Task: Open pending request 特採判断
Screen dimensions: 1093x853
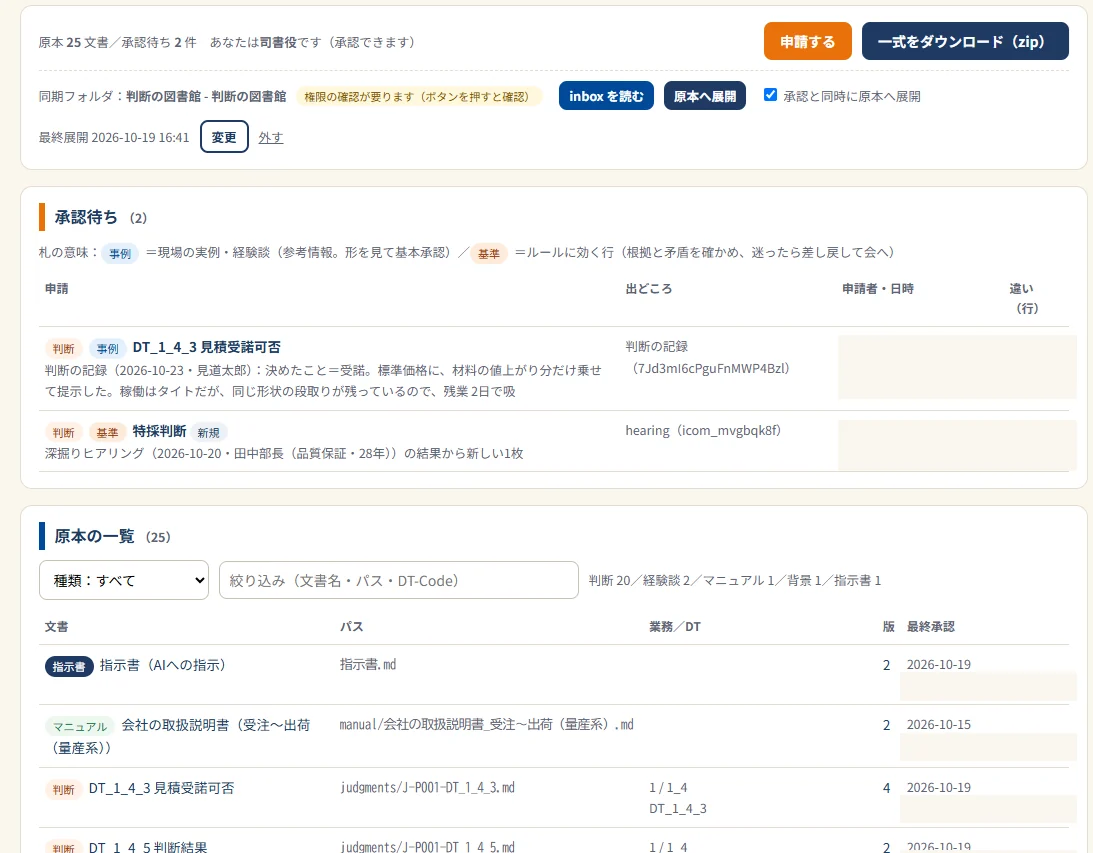Action: pyautogui.click(x=160, y=431)
